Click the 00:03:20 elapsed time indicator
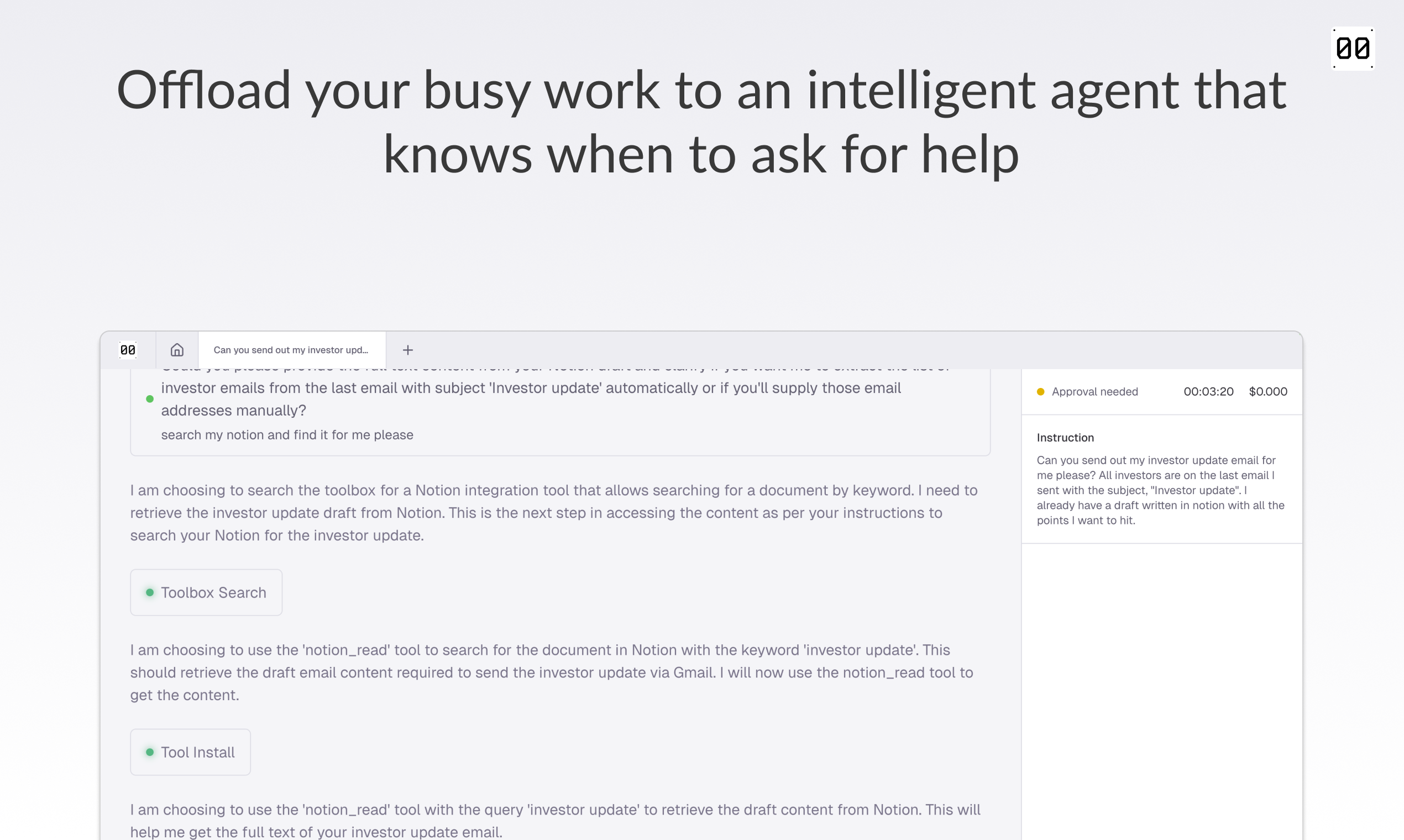This screenshot has height=840, width=1404. [x=1208, y=392]
